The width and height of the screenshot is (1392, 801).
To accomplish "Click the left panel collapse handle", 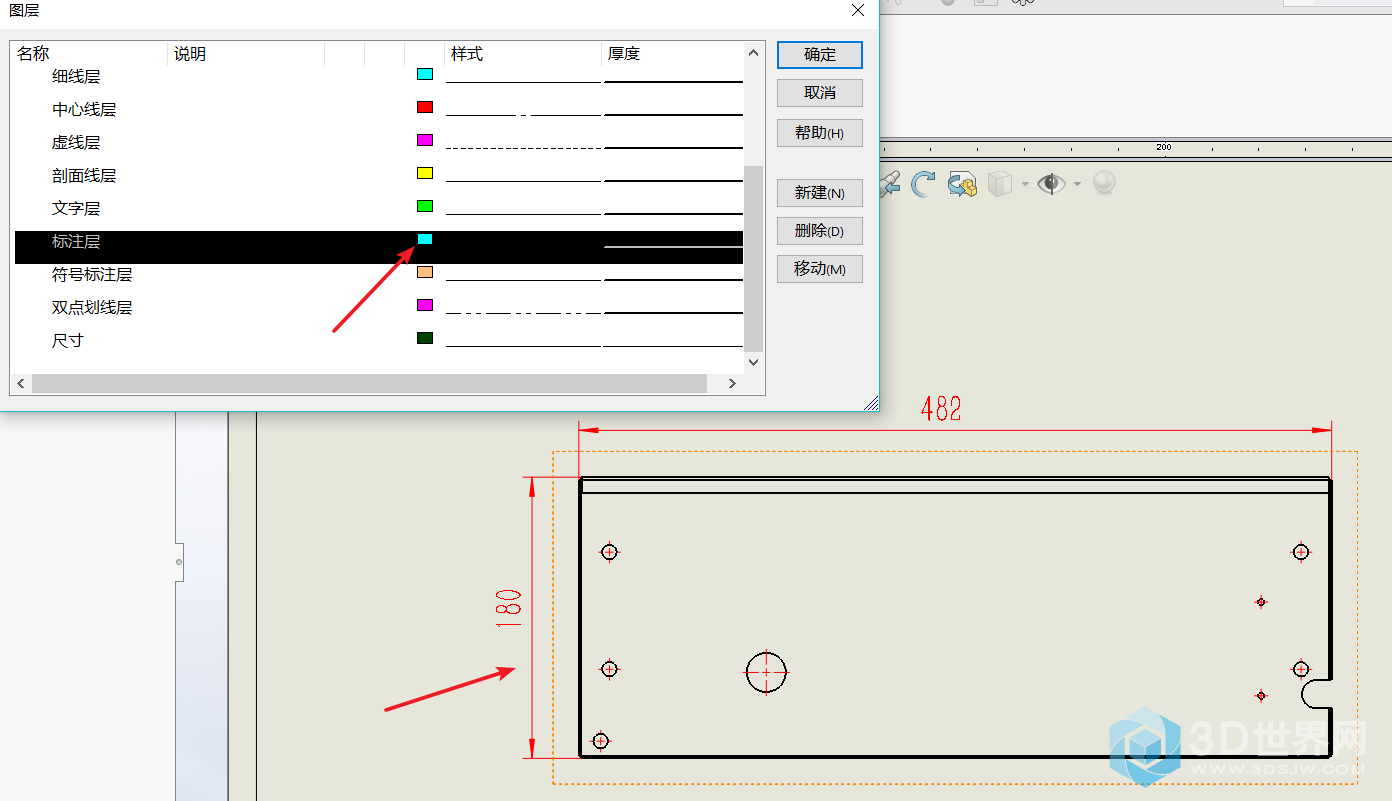I will (179, 562).
